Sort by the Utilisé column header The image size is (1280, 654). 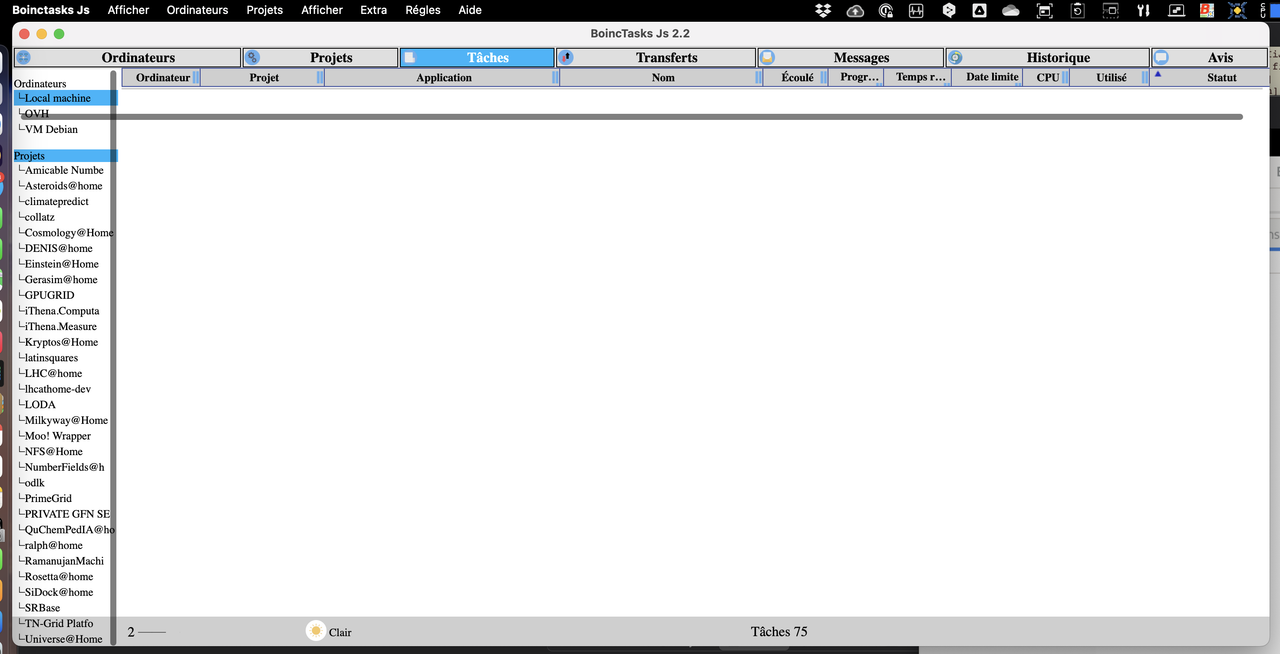(1111, 77)
